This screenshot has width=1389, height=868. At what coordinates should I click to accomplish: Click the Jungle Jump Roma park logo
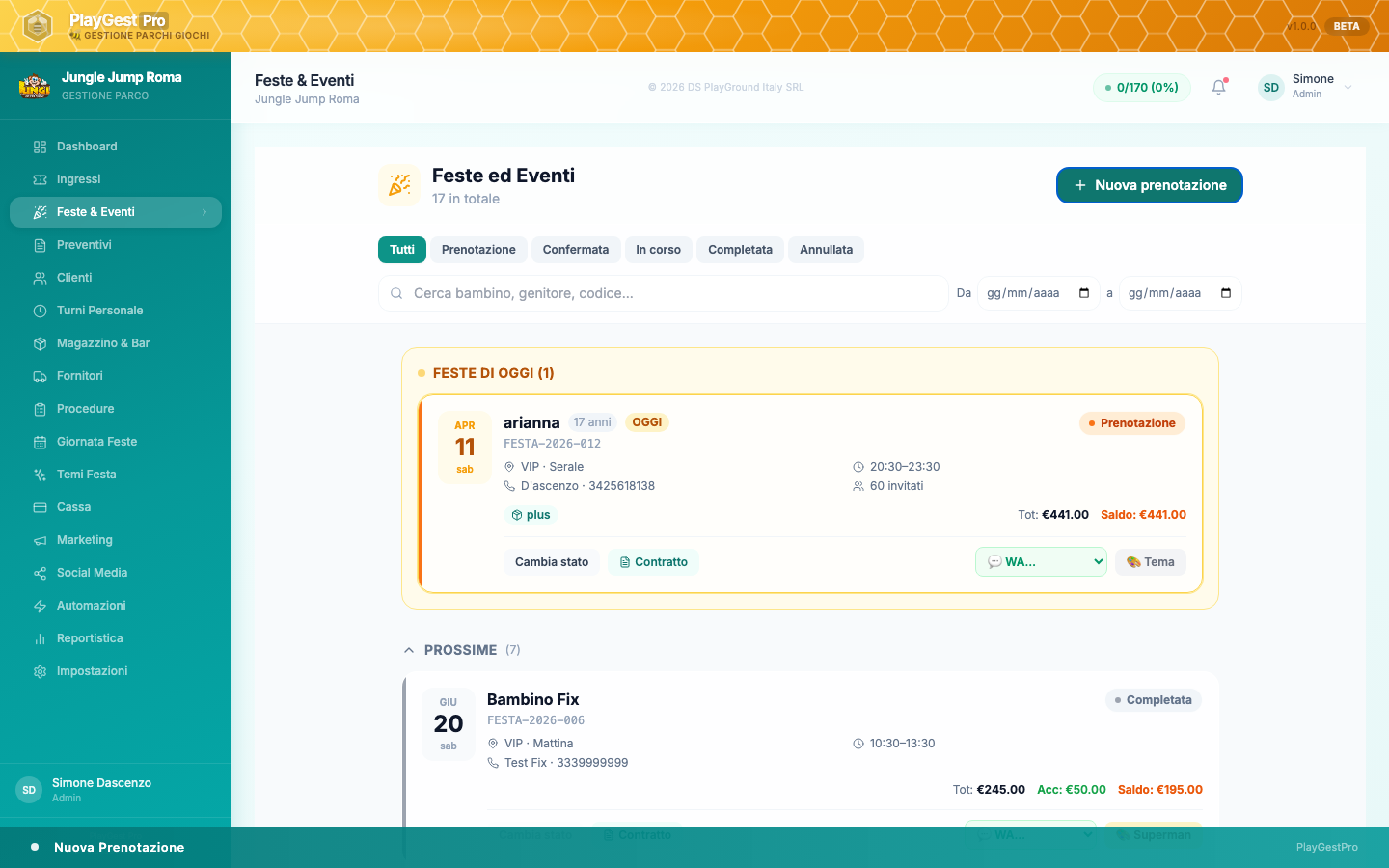(x=35, y=86)
